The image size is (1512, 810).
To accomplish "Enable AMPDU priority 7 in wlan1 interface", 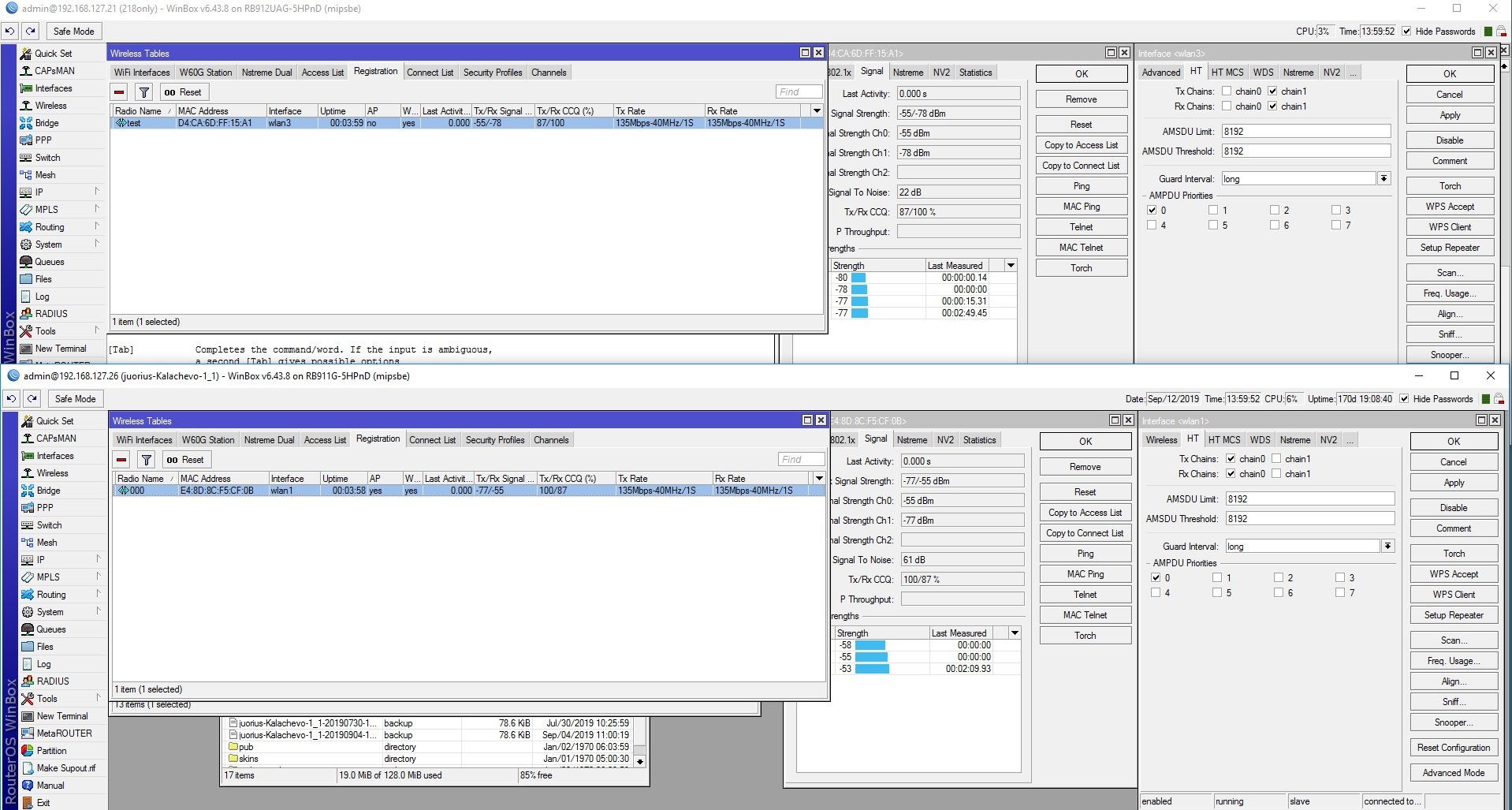I will 1340,593.
